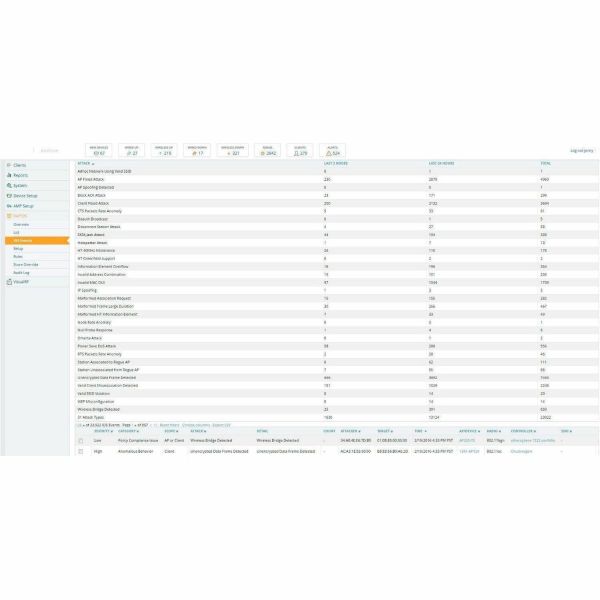Click Policy Compliance Issue category cell
Image resolution: width=600 pixels, height=600 pixels.
138,441
